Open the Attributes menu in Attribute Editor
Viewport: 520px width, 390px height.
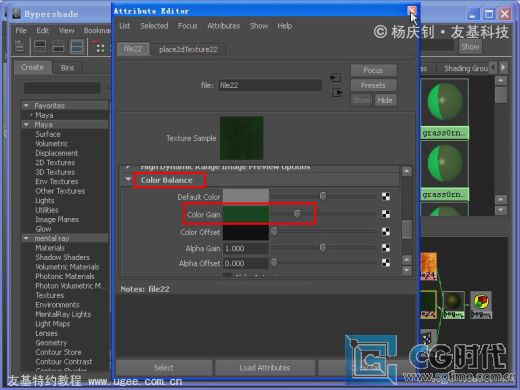[x=223, y=26]
